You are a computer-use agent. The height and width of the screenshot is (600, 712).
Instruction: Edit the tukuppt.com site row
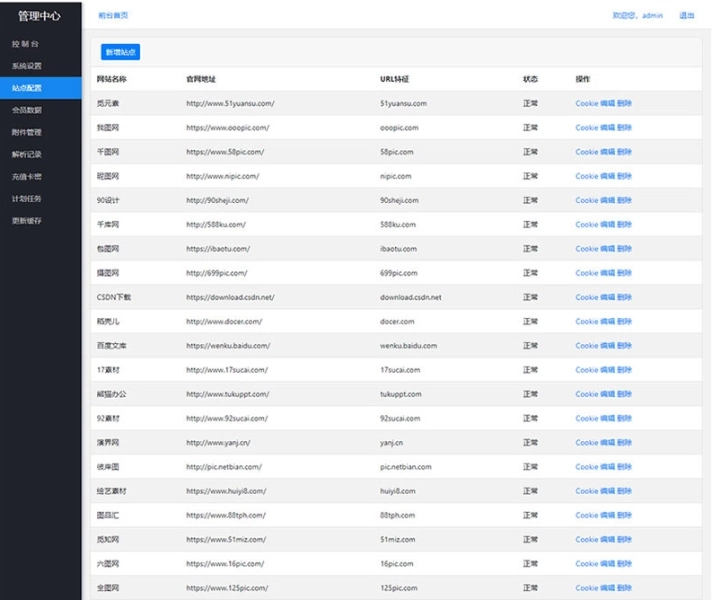(x=608, y=394)
